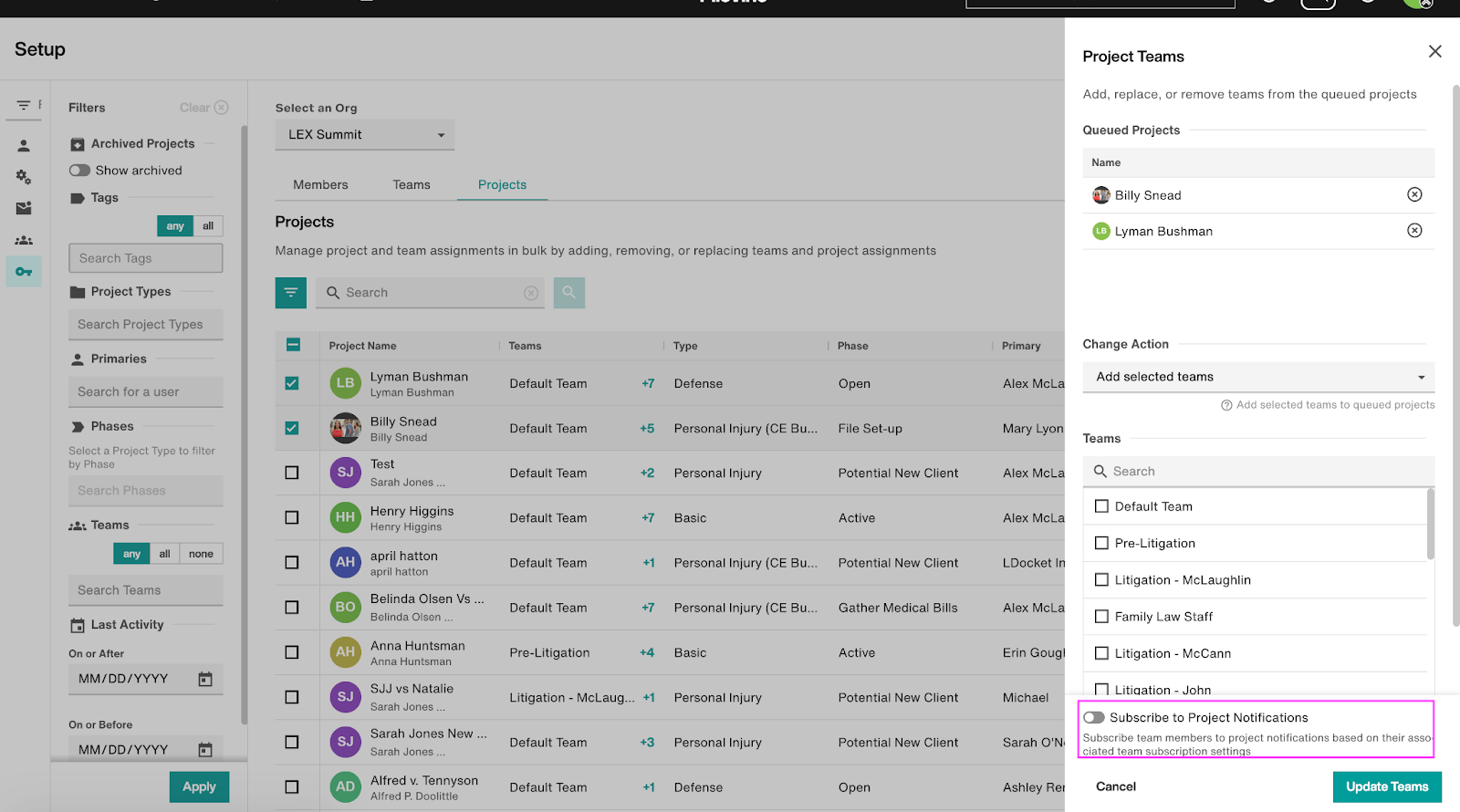
Task: Click the help icon beside action hint
Action: click(1226, 405)
